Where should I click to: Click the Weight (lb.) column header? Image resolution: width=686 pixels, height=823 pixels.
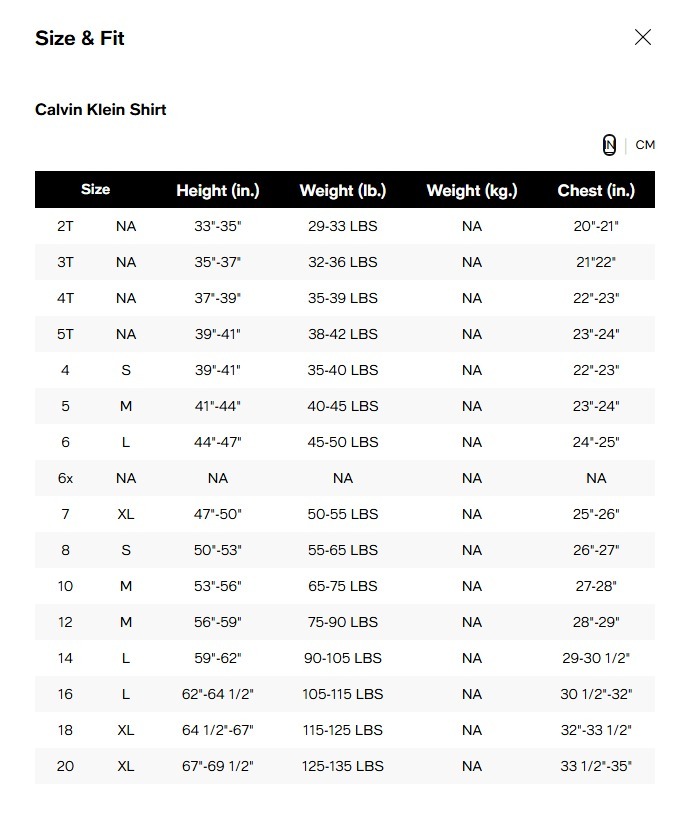[342, 190]
